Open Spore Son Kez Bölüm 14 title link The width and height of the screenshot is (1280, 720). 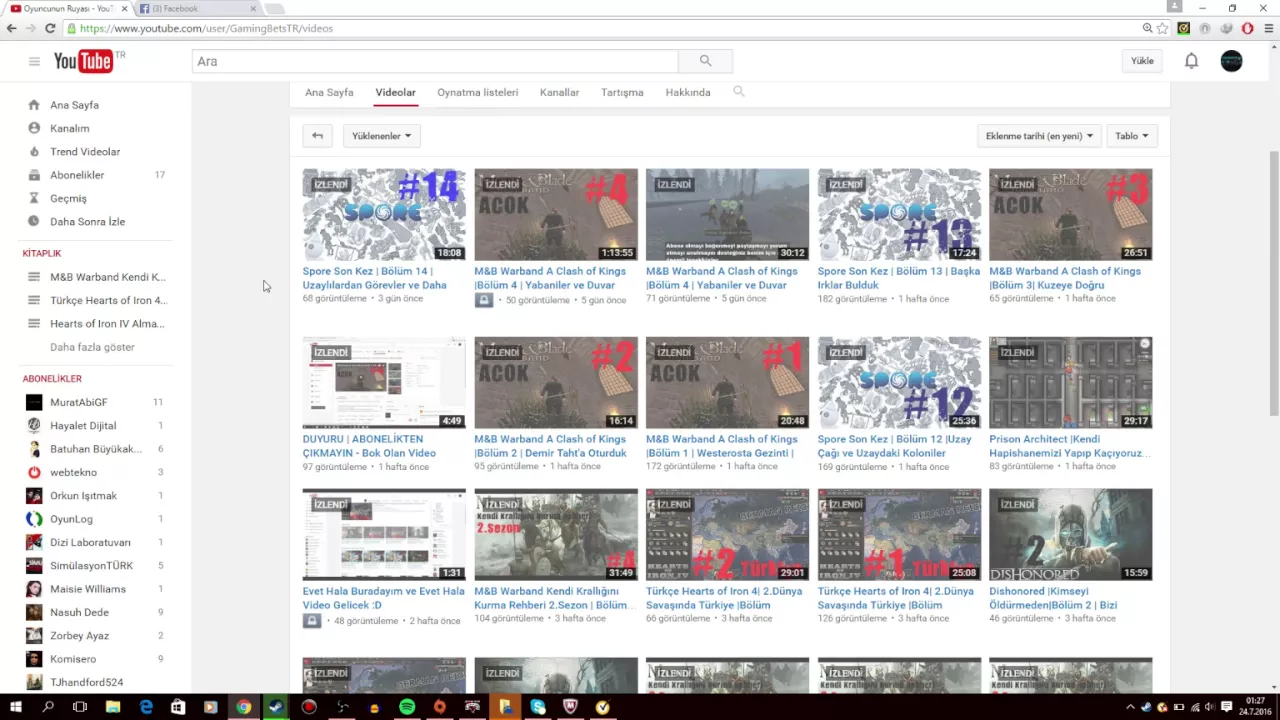tap(375, 278)
